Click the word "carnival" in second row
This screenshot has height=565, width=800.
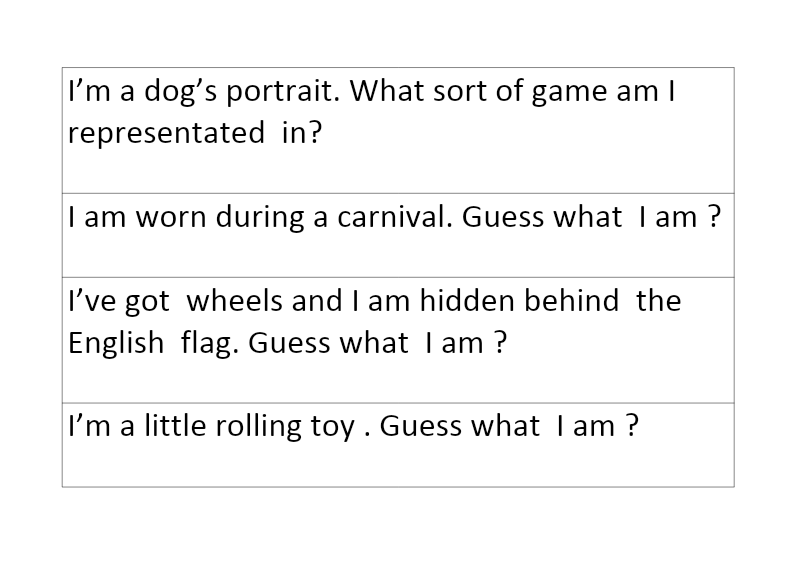coord(395,217)
